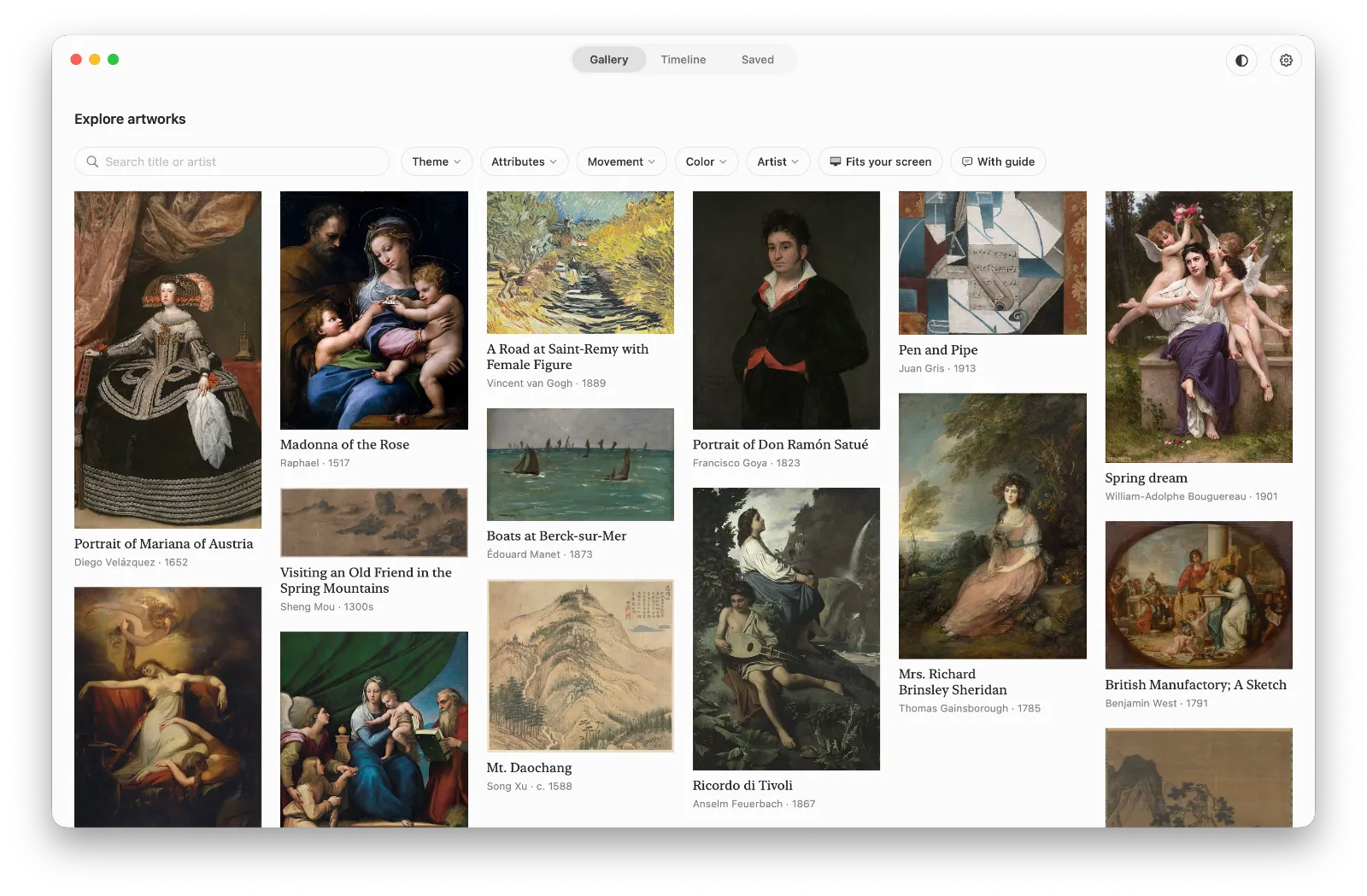Toggle the dark/light theme icon
1367x896 pixels.
coord(1241,61)
